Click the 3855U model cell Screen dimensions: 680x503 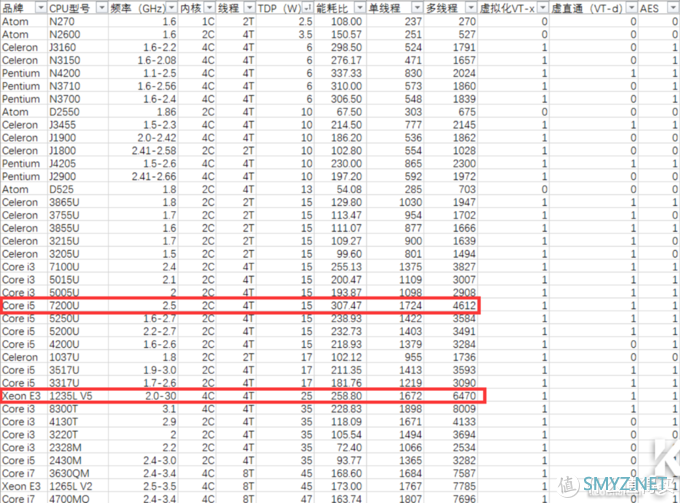78,228
